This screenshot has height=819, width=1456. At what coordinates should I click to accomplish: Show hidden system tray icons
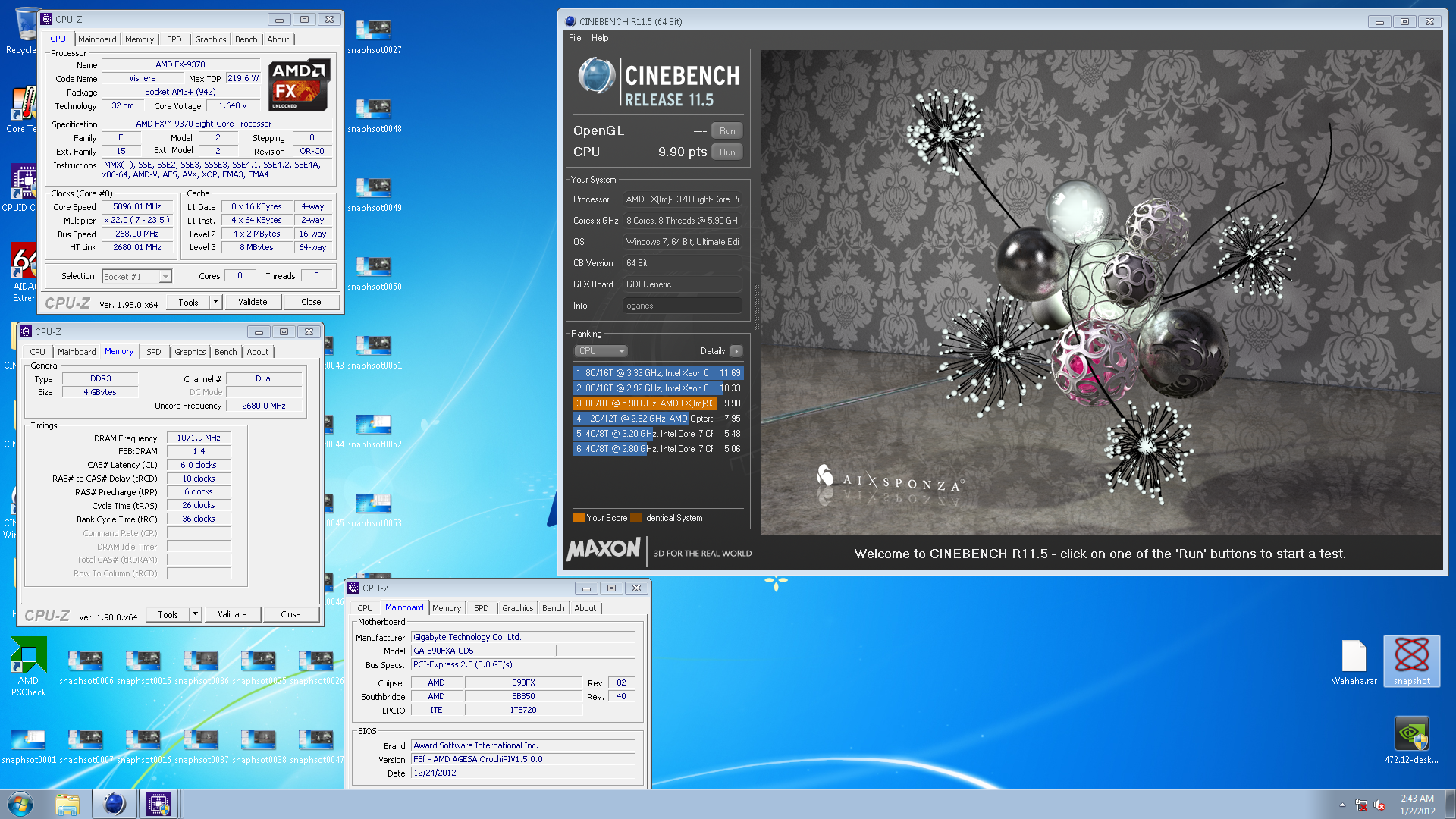tap(1342, 805)
